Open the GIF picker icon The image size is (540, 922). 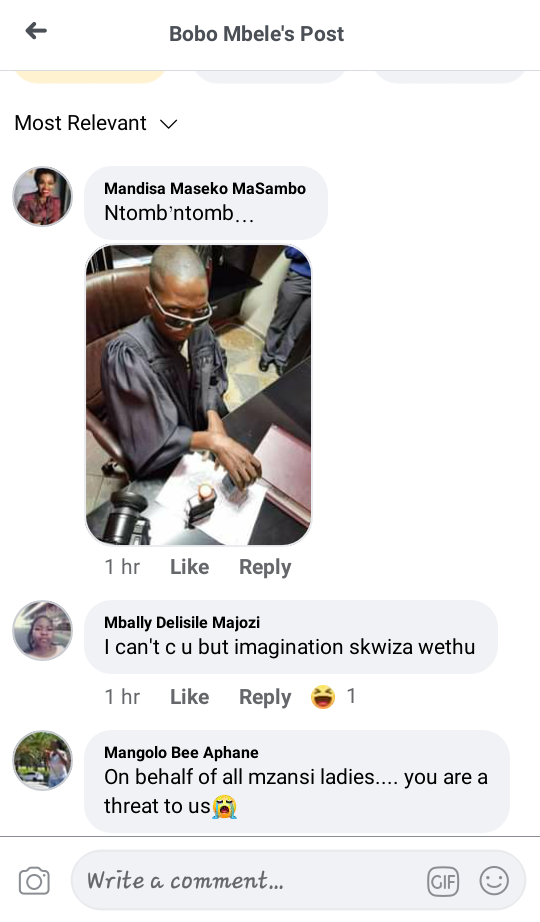click(x=443, y=881)
